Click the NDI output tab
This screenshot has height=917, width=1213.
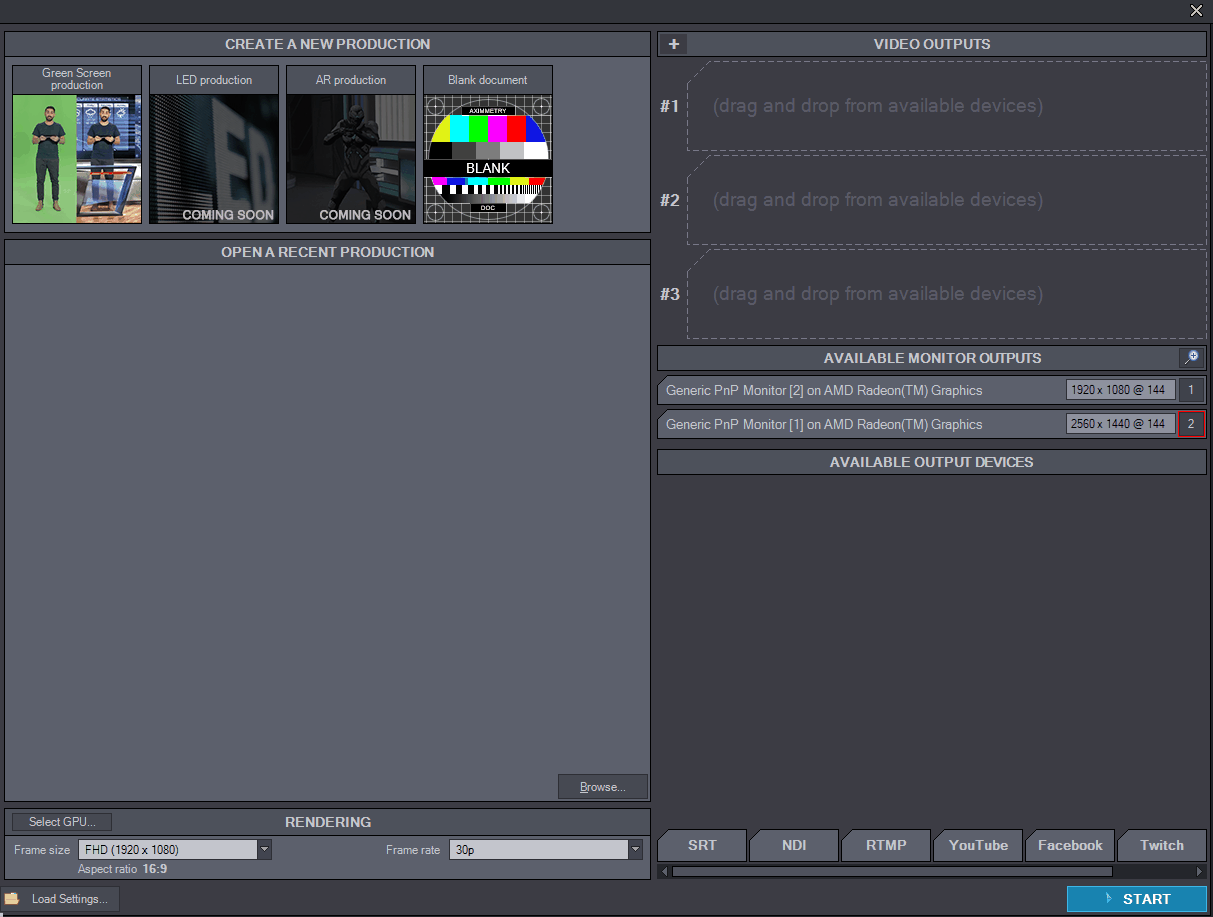[x=794, y=846]
